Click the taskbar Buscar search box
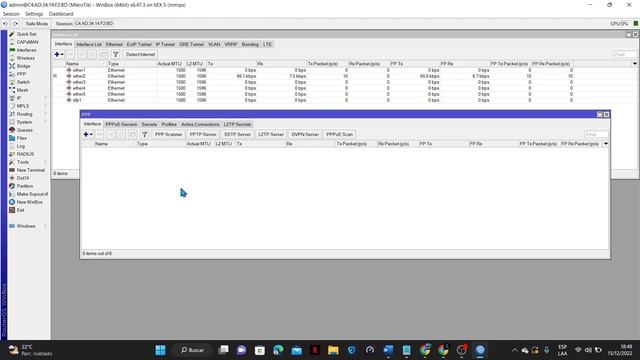The height and width of the screenshot is (360, 640). pos(193,350)
